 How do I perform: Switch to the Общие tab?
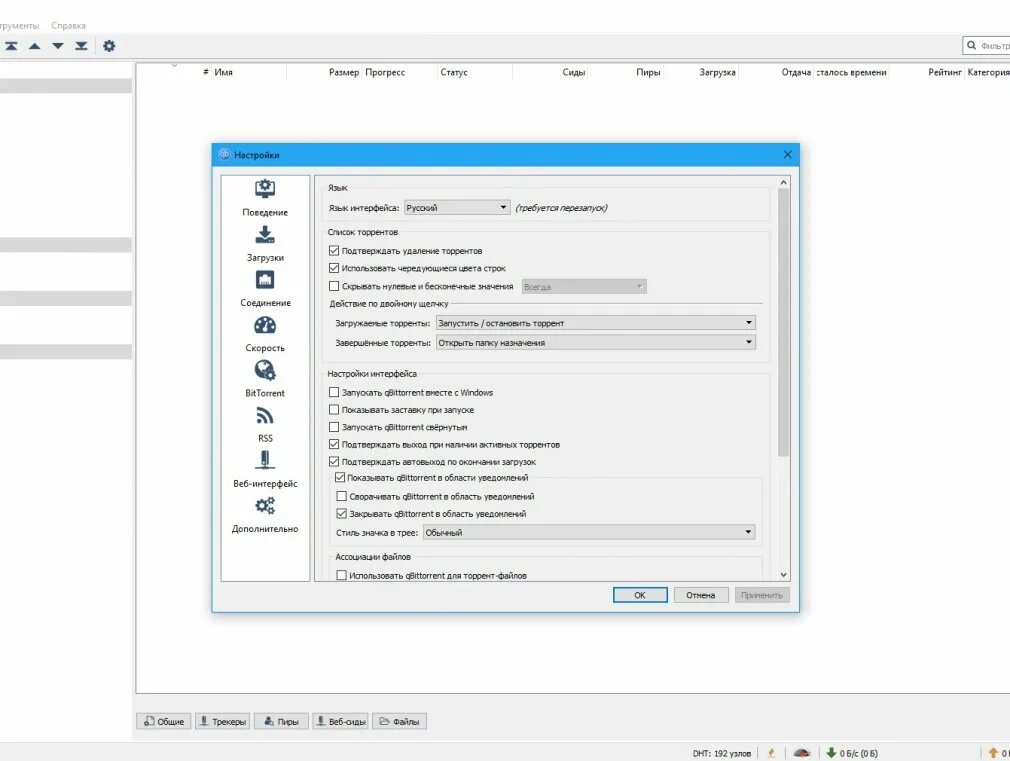click(164, 721)
